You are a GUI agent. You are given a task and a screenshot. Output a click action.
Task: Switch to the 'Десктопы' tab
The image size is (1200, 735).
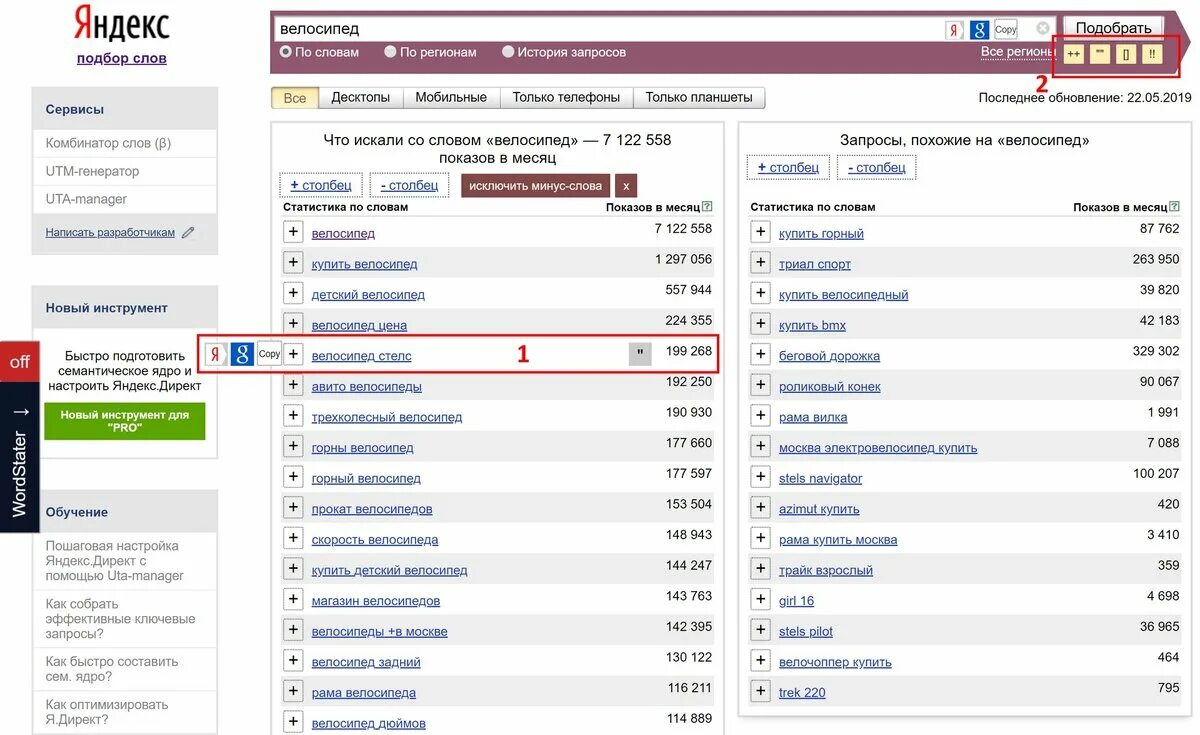pos(361,97)
